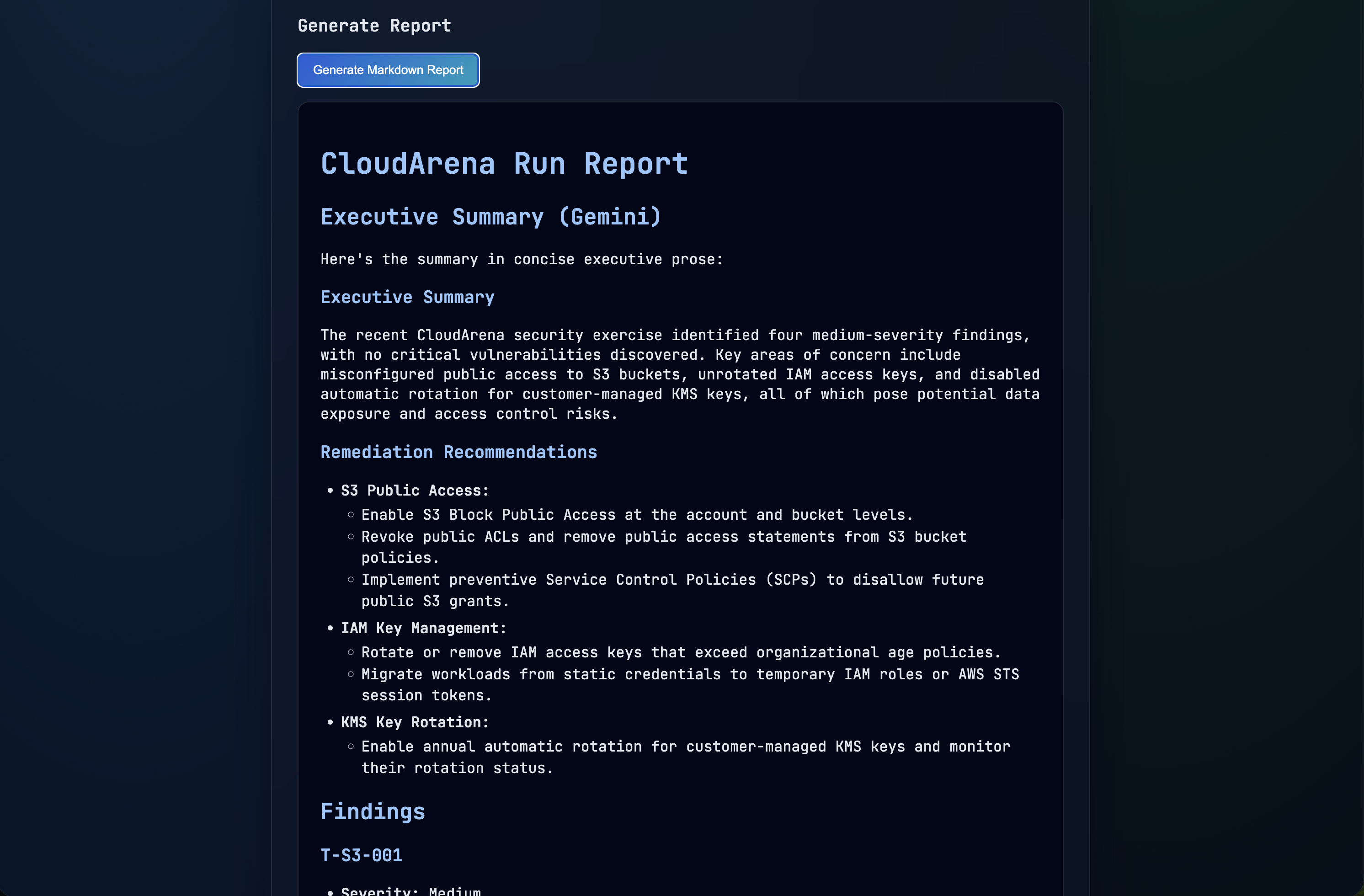This screenshot has height=896, width=1364.
Task: Click the "Here's the summary" intro line
Action: click(521, 259)
